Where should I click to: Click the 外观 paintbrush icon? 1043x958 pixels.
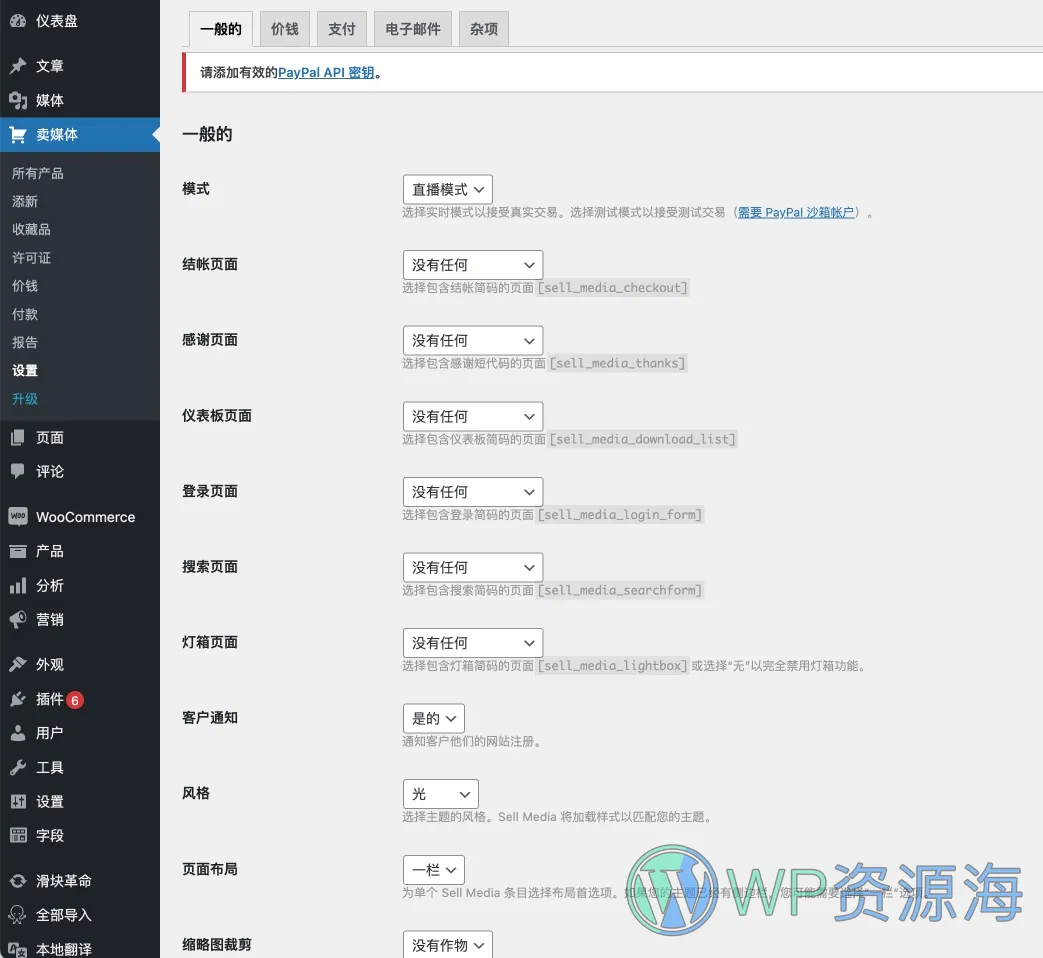pos(18,664)
